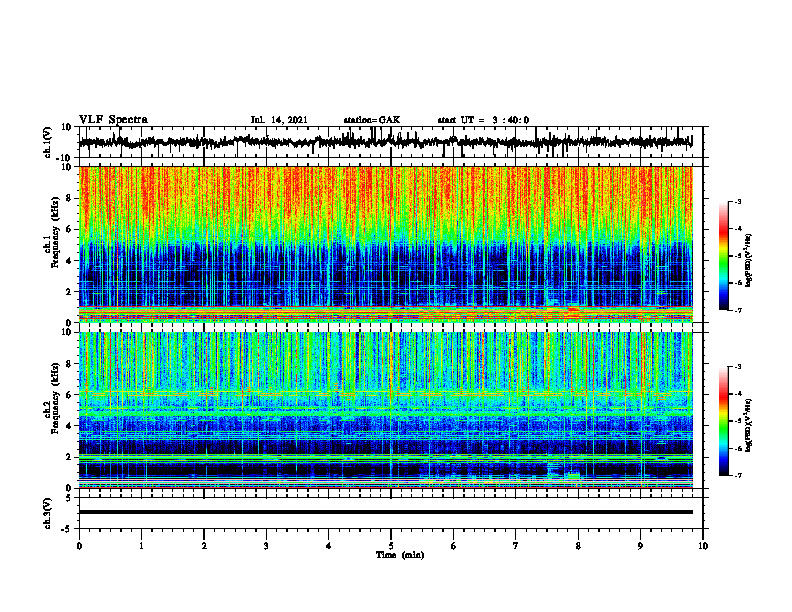Click the "6" minute tick label on the time axis
Screen dimensions: 792x612
(x=454, y=546)
